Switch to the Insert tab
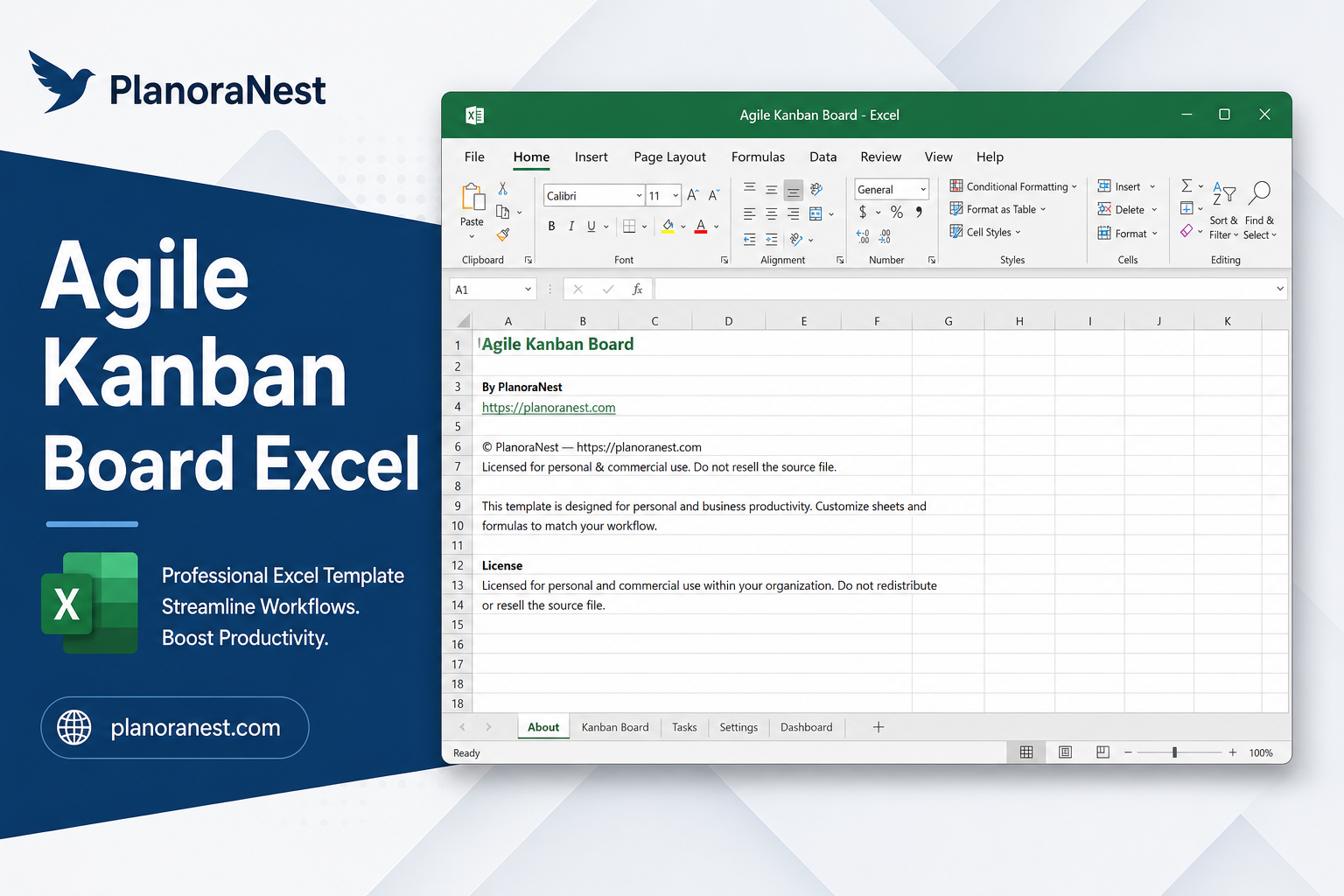Image resolution: width=1344 pixels, height=896 pixels. point(591,157)
